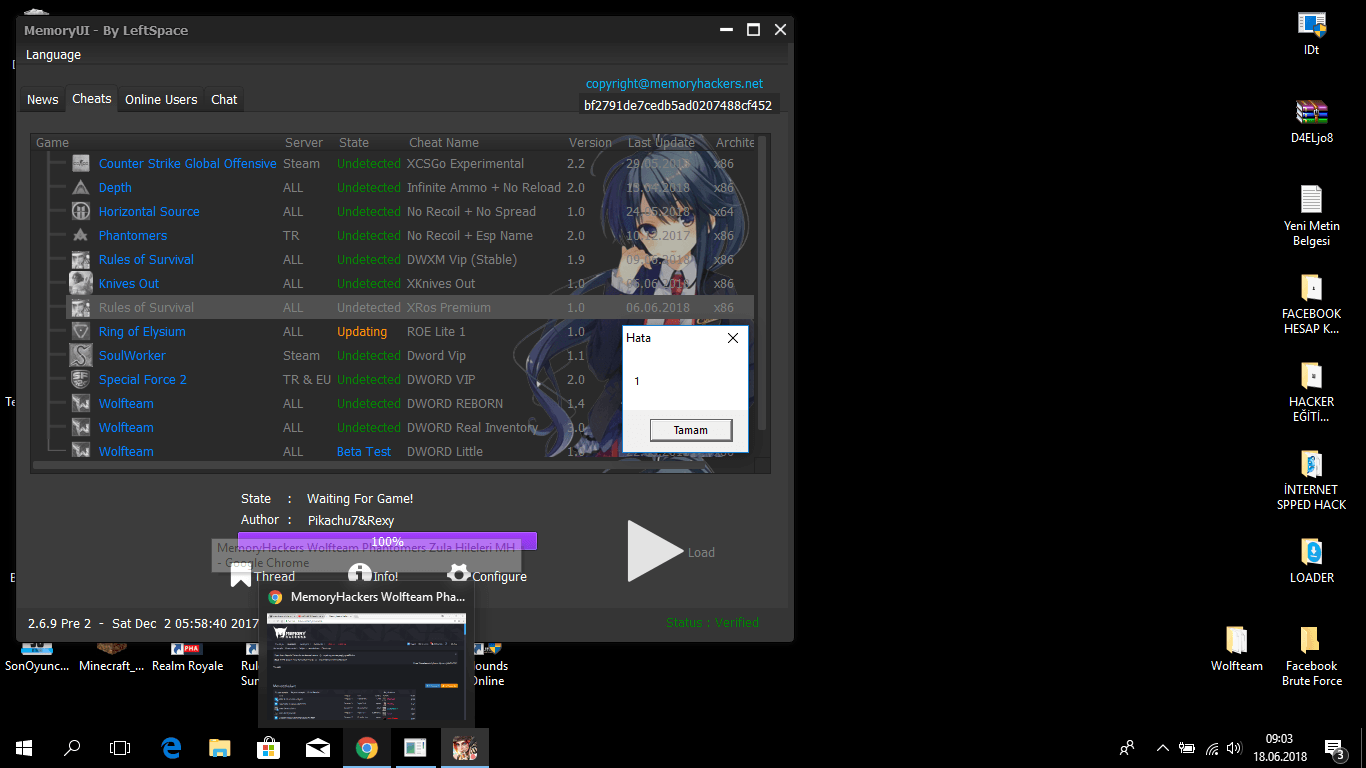Click the Knives Out game icon

pos(81,283)
